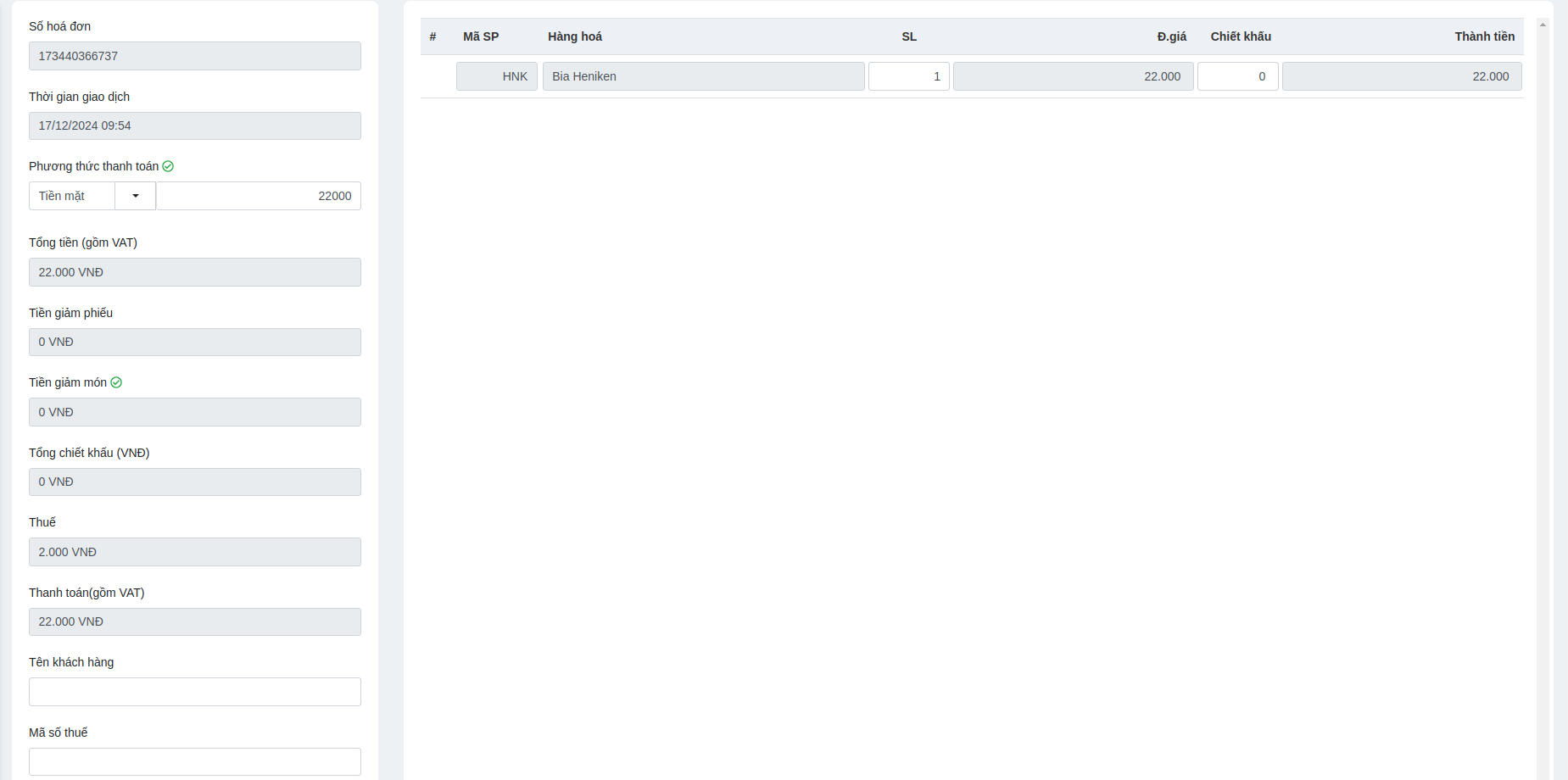This screenshot has height=780, width=1568.
Task: Click the payment amount field showing 22000
Action: [x=259, y=196]
